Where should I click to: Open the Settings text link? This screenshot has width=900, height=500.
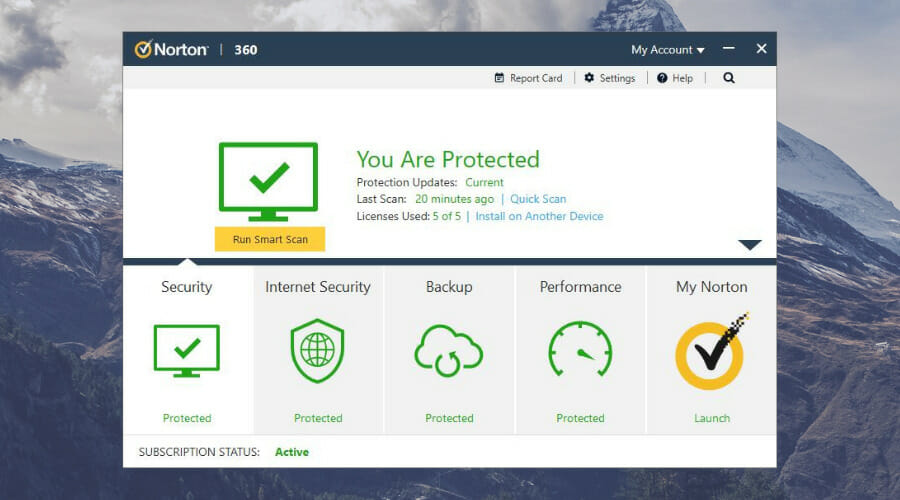click(617, 77)
